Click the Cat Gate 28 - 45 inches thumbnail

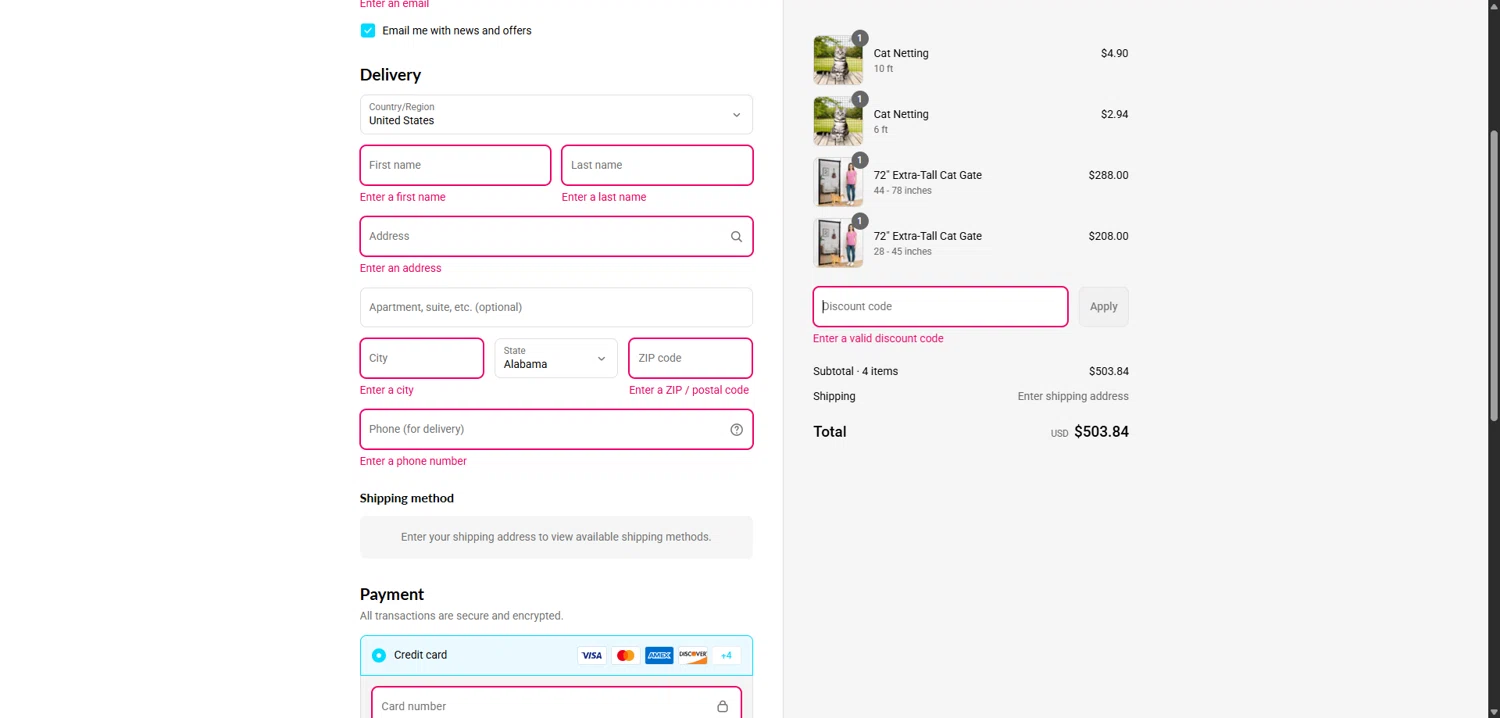coord(838,243)
